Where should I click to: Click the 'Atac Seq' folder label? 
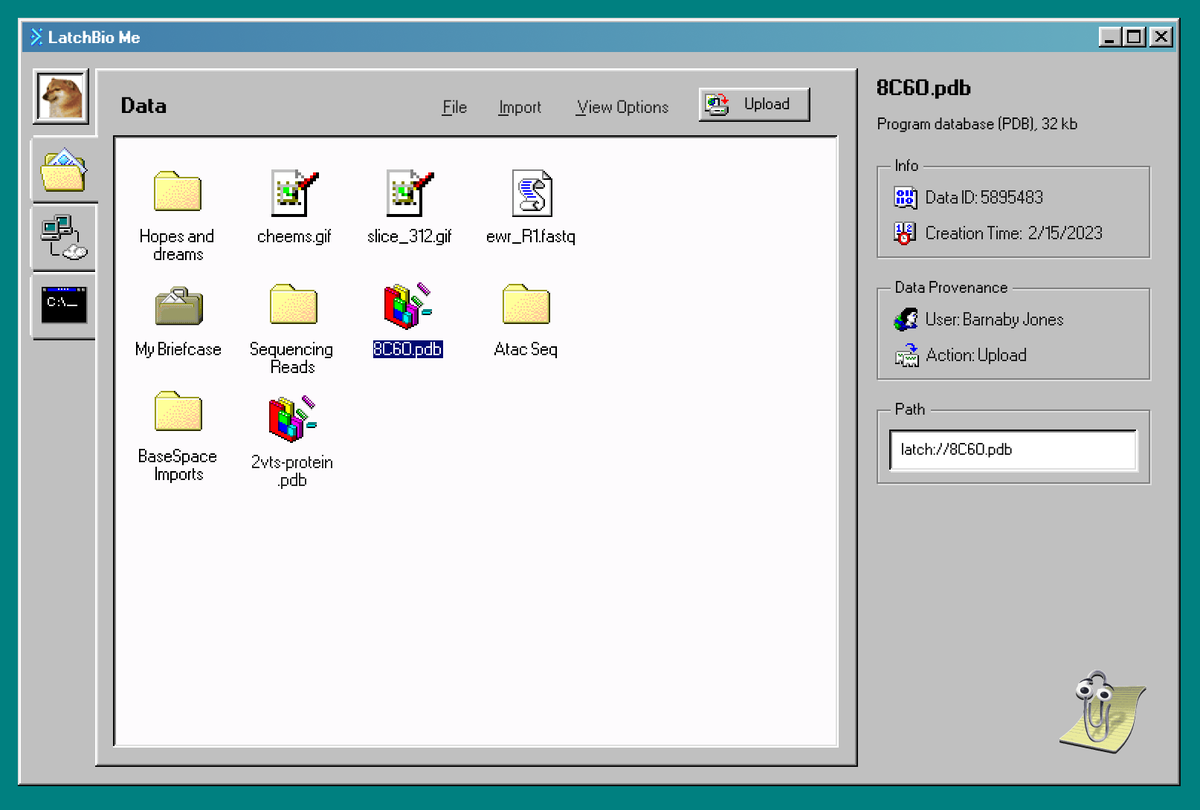[x=526, y=349]
